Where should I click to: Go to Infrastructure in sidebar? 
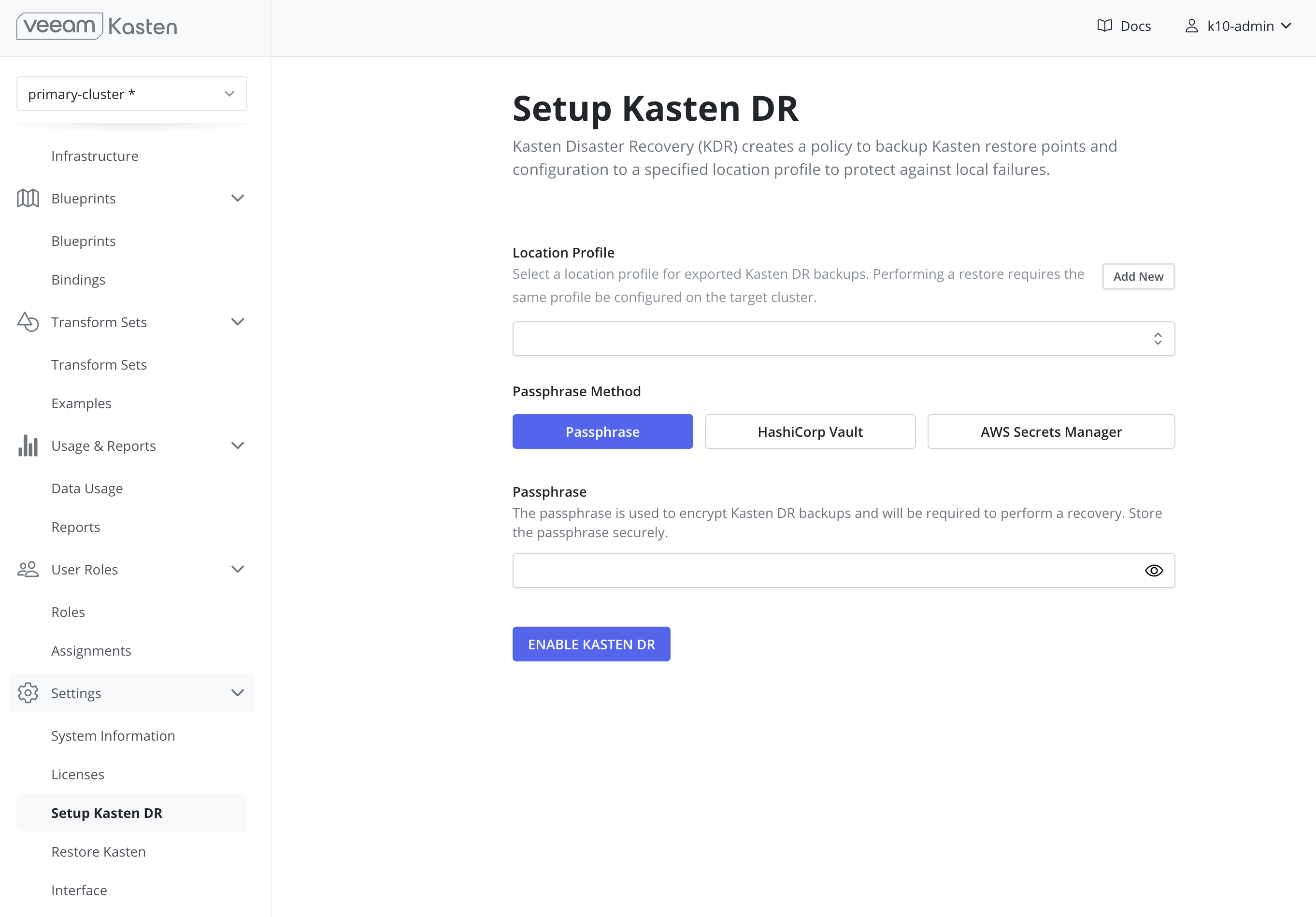pos(95,156)
